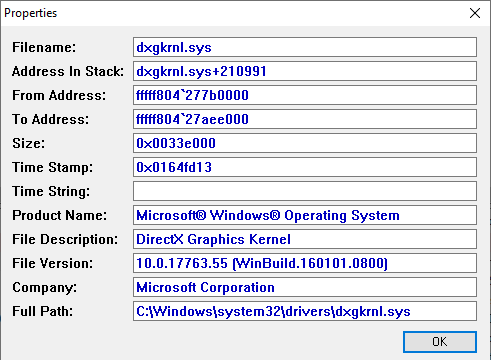Image resolution: width=491 pixels, height=360 pixels.
Task: Click the Filename field showing dxgkrnl.sys
Action: (x=305, y=47)
